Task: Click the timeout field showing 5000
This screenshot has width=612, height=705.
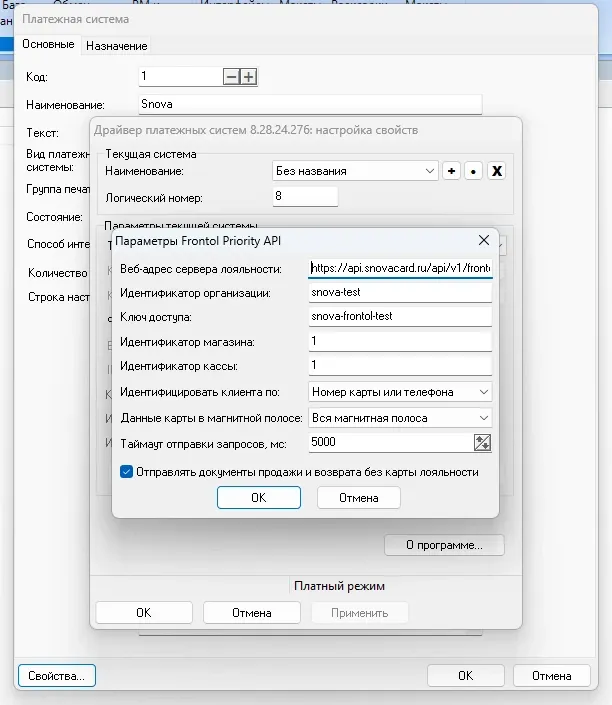Action: (x=391, y=442)
